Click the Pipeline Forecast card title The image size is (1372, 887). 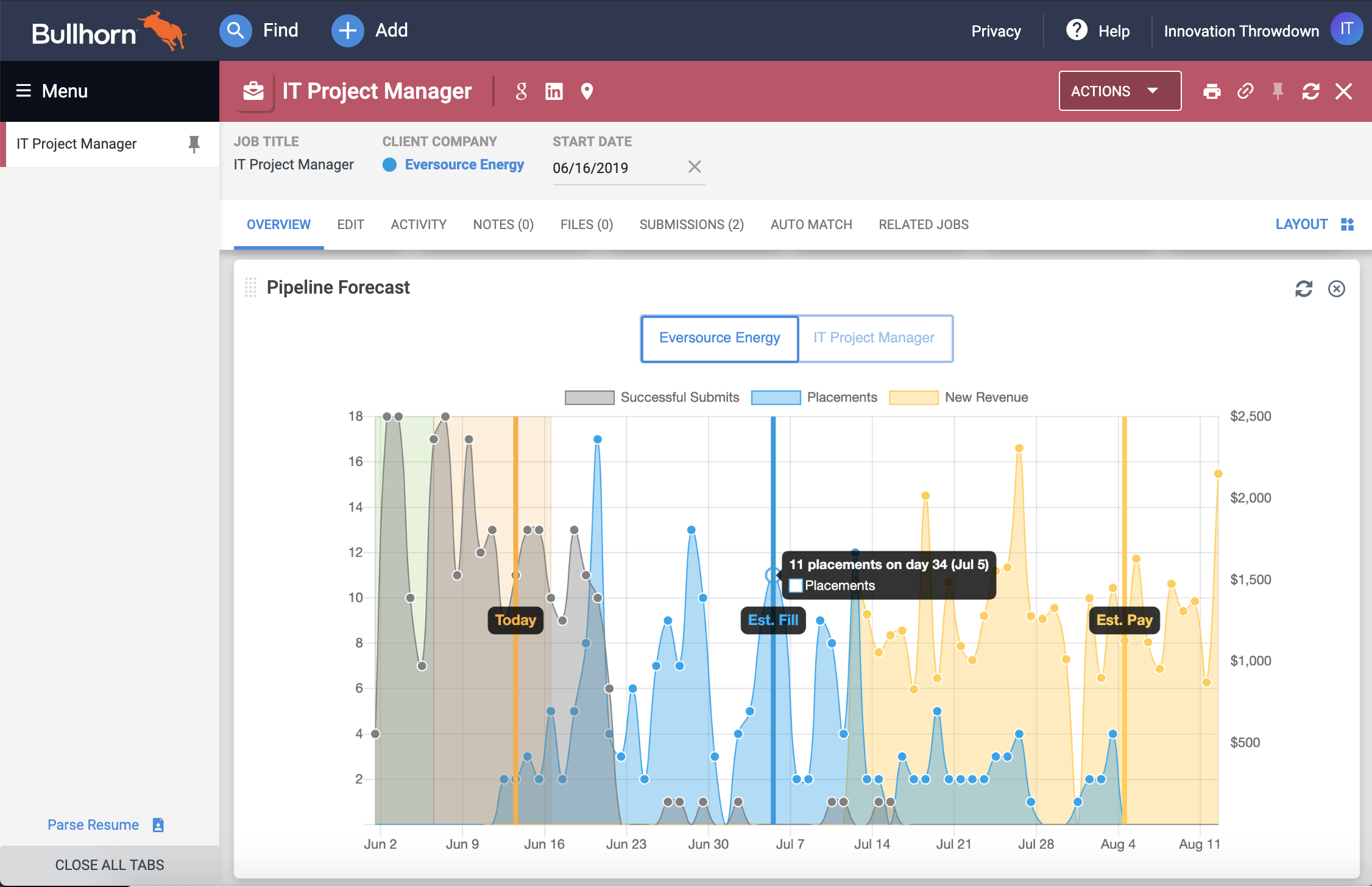(338, 287)
